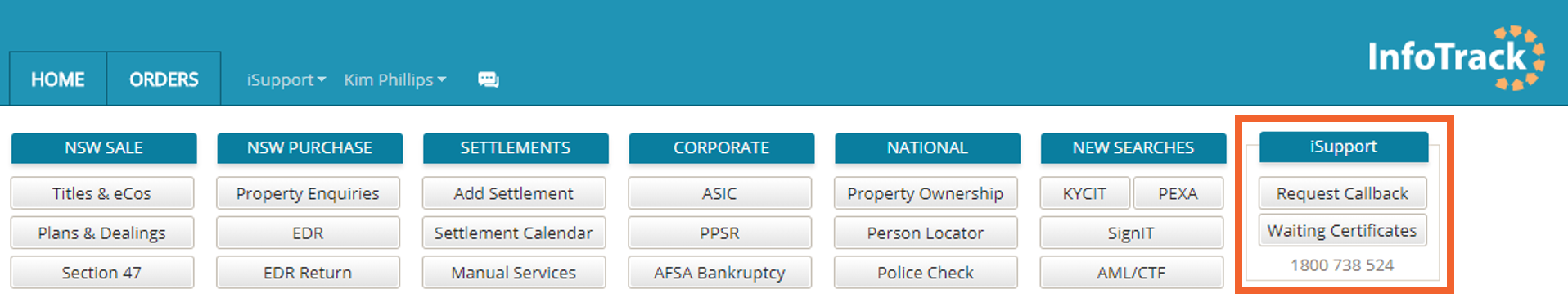Switch to the ORDERS tab
This screenshot has height=303, width=1568.
click(x=164, y=79)
